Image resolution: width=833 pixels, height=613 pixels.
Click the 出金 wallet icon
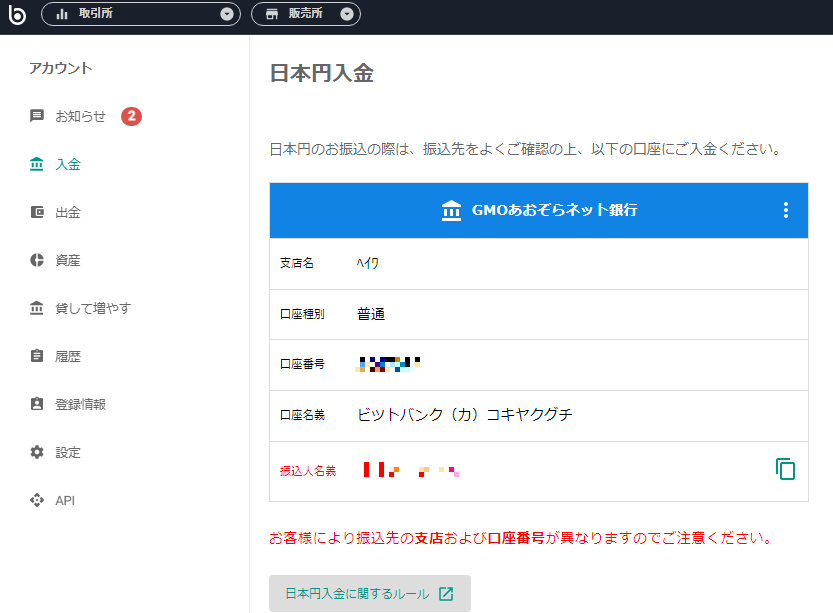[x=37, y=212]
